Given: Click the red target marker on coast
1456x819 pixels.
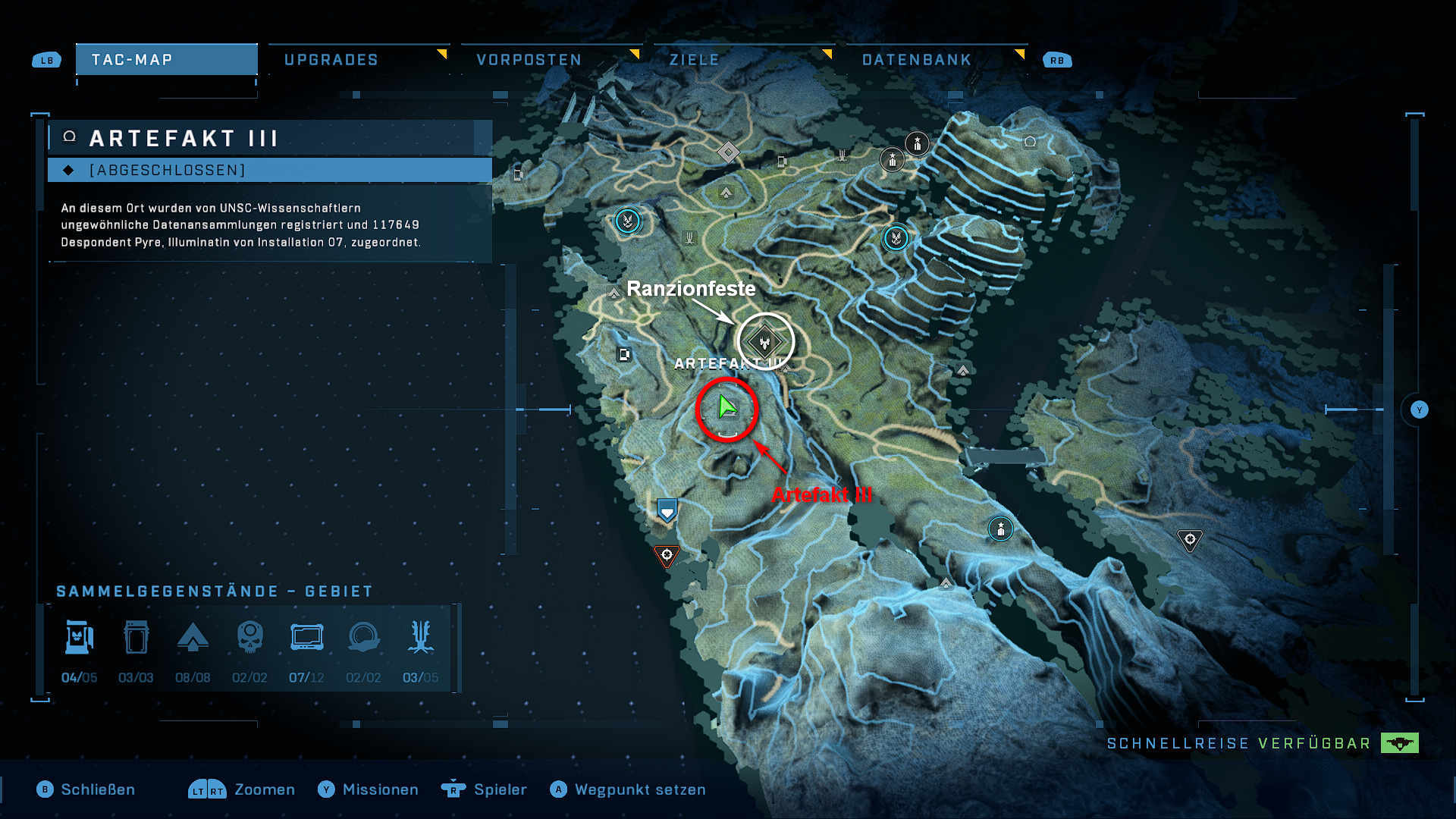Looking at the screenshot, I should point(667,556).
